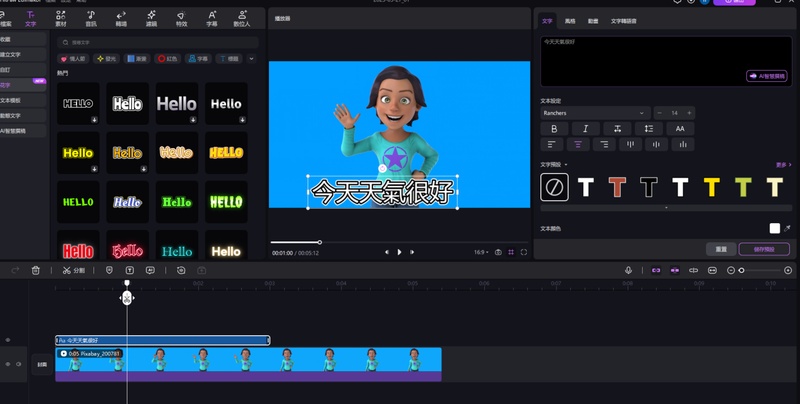This screenshot has width=800, height=404.
Task: Change letter case with AA button
Action: [680, 129]
